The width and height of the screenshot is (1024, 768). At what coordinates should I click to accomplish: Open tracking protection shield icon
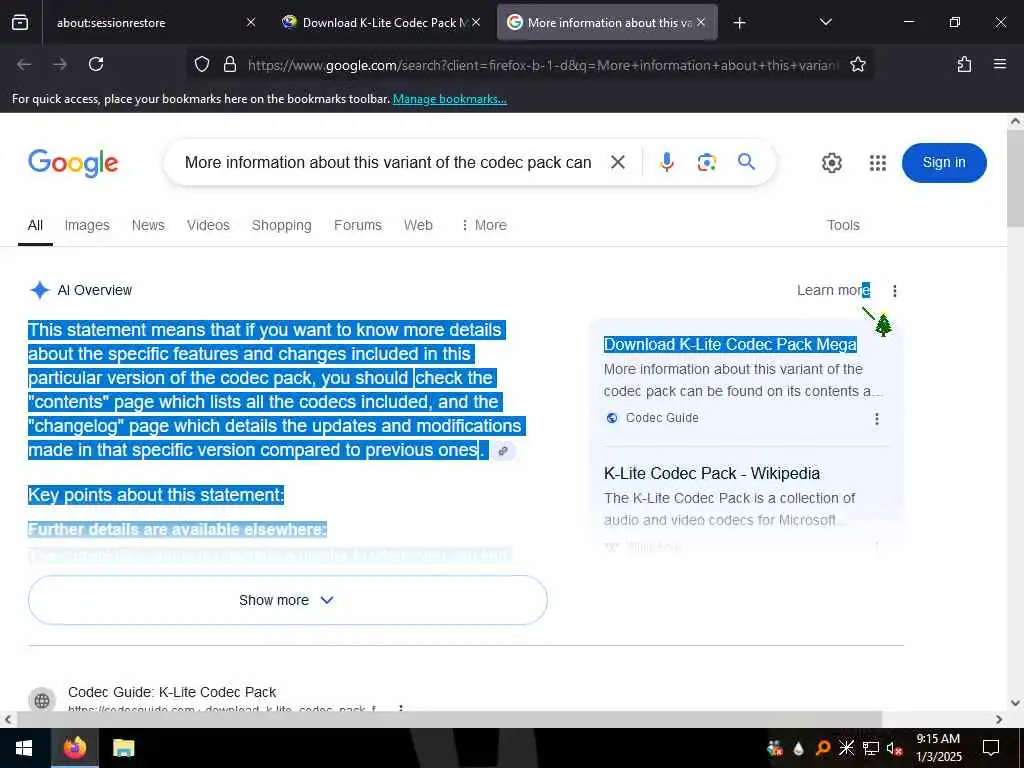[202, 64]
